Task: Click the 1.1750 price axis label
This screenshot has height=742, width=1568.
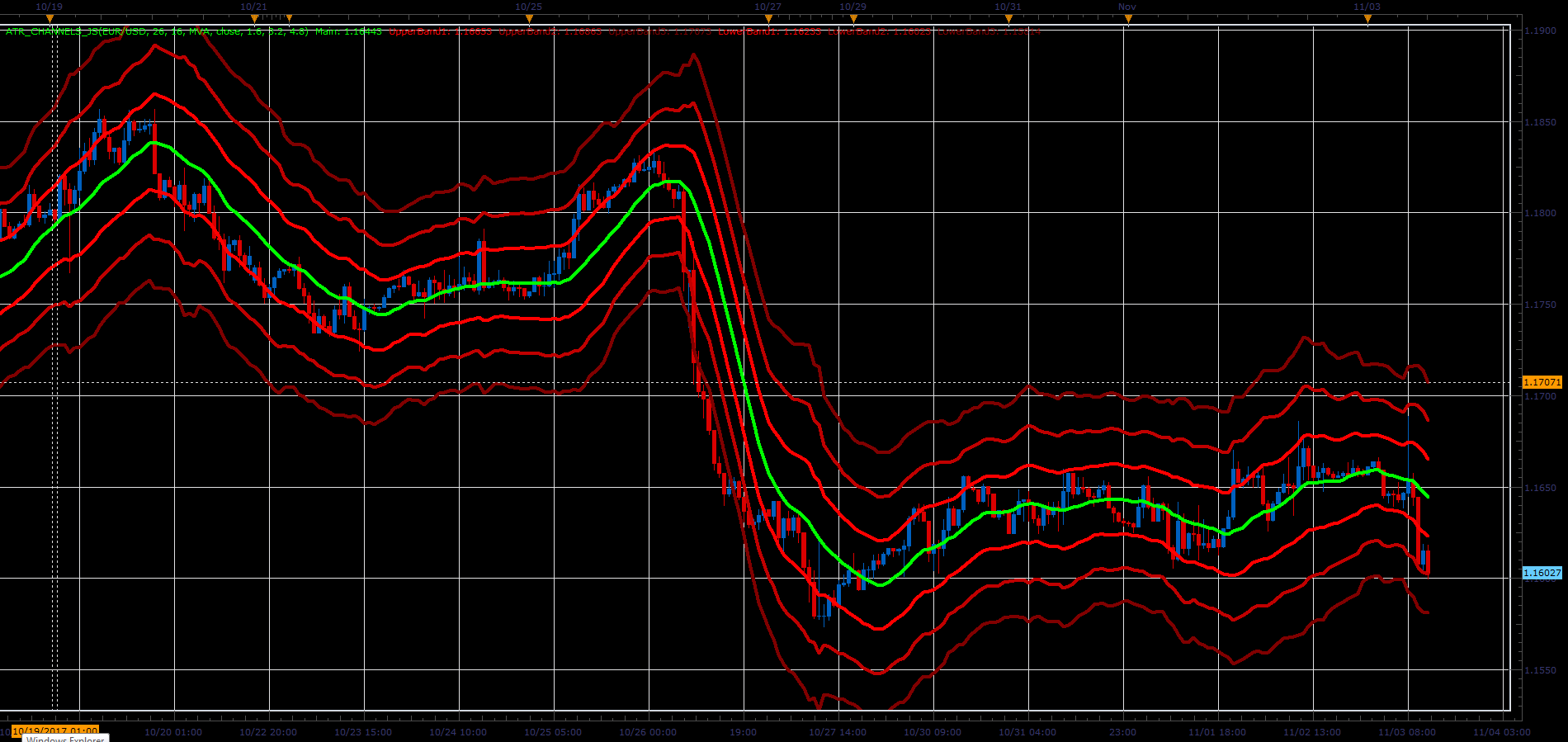Action: click(1540, 305)
